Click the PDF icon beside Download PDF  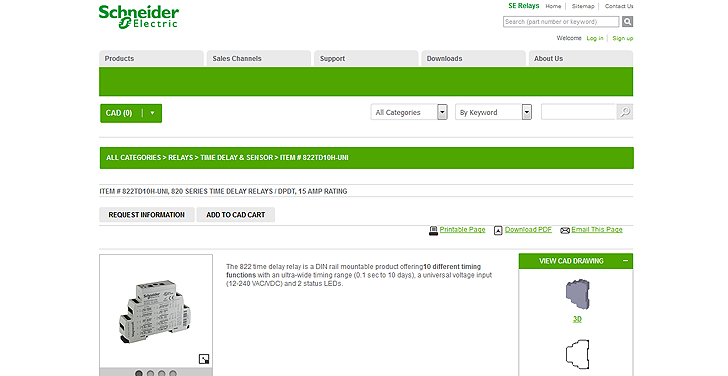(x=498, y=230)
